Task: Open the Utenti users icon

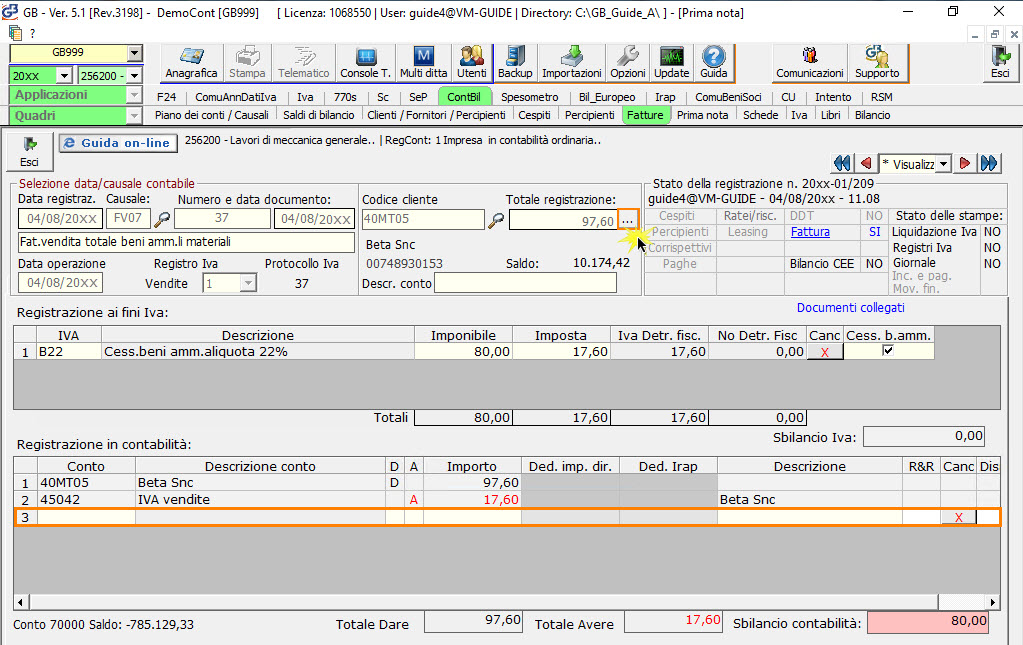Action: 472,63
